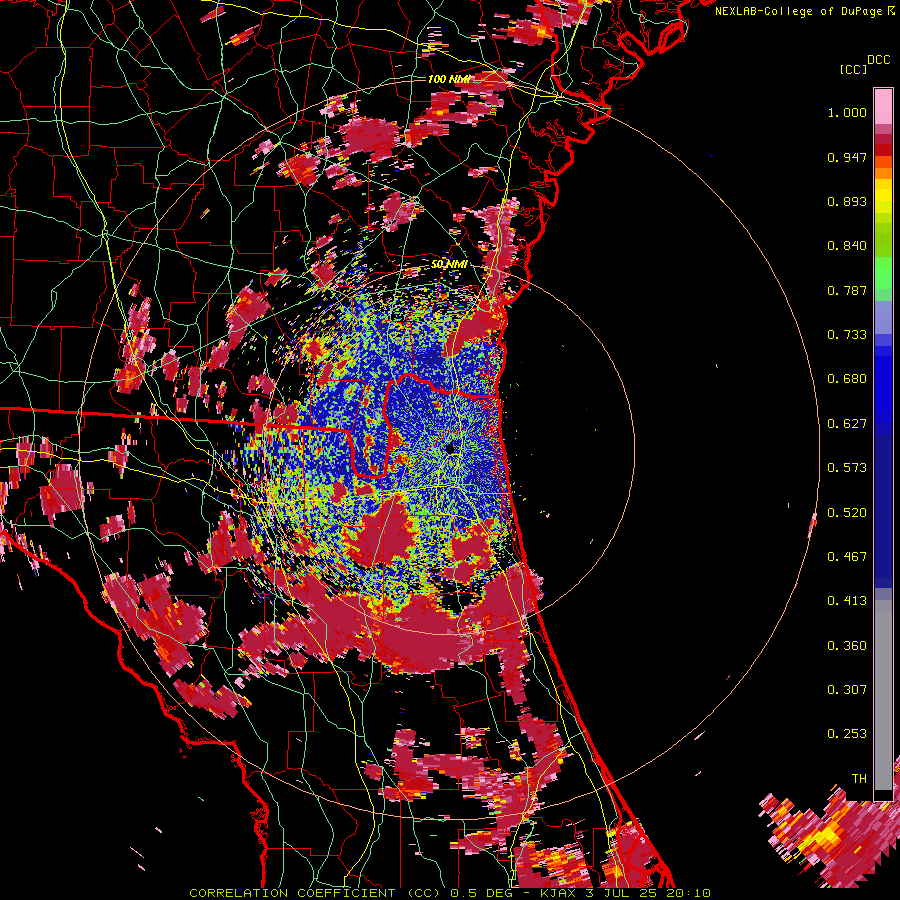Click the 0.573 scale value
Screen dimensions: 900x900
tap(847, 468)
